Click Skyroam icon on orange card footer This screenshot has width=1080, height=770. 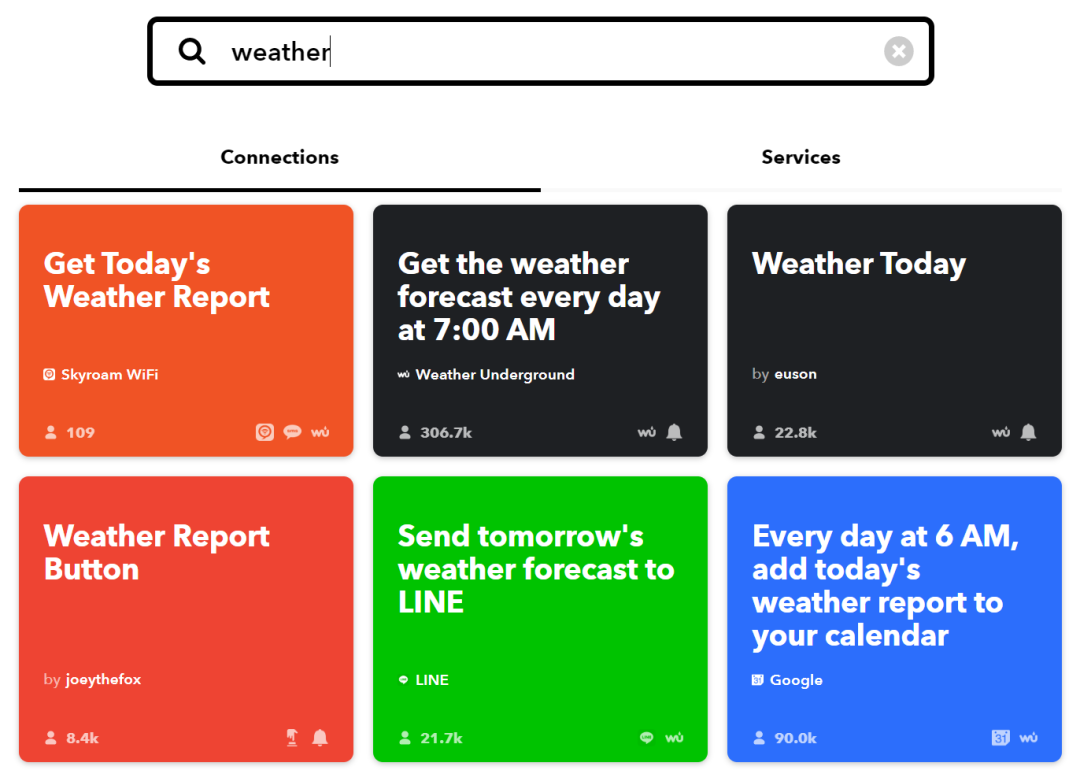[264, 433]
